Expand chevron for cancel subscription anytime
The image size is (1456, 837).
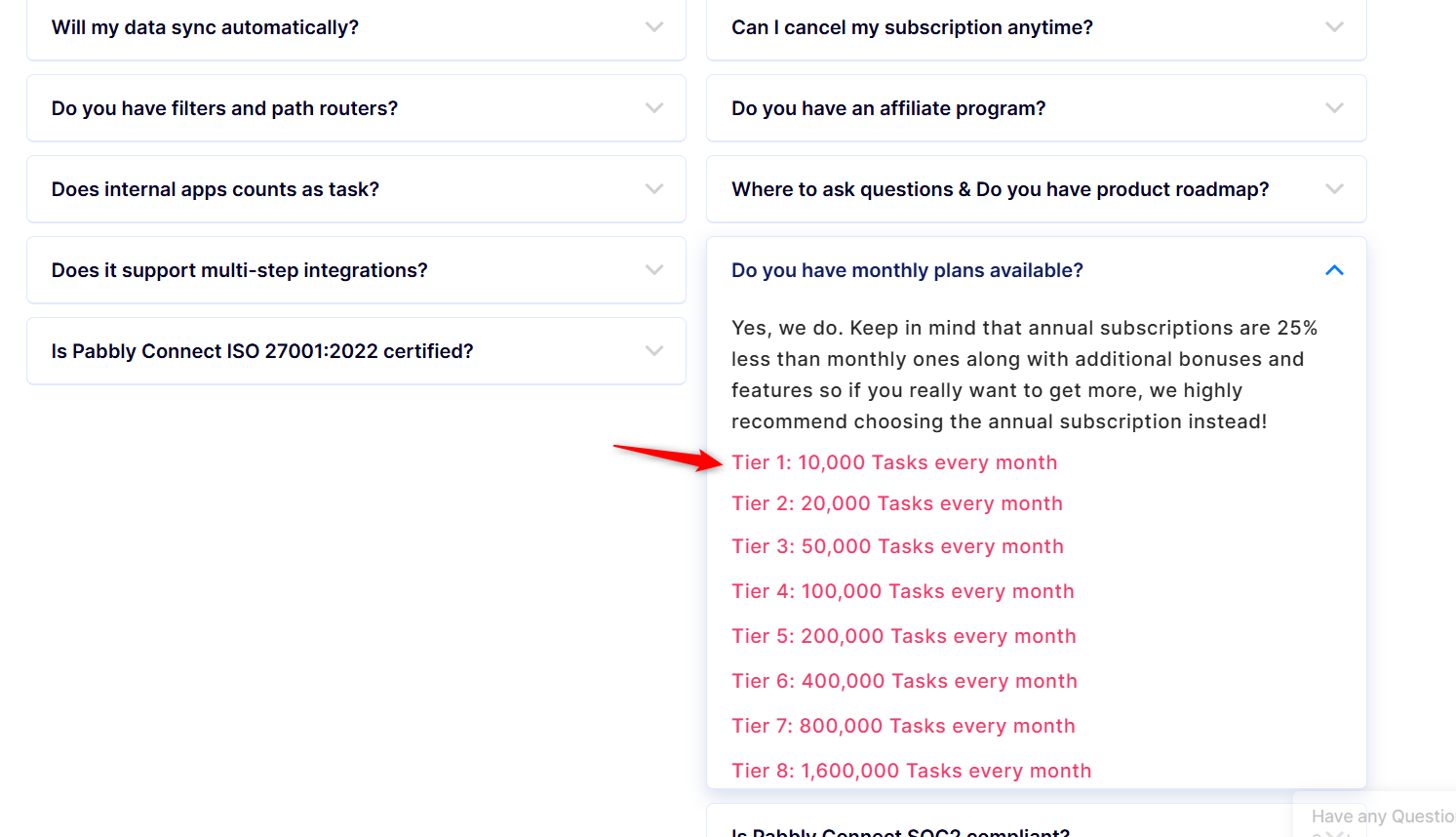click(x=1334, y=27)
